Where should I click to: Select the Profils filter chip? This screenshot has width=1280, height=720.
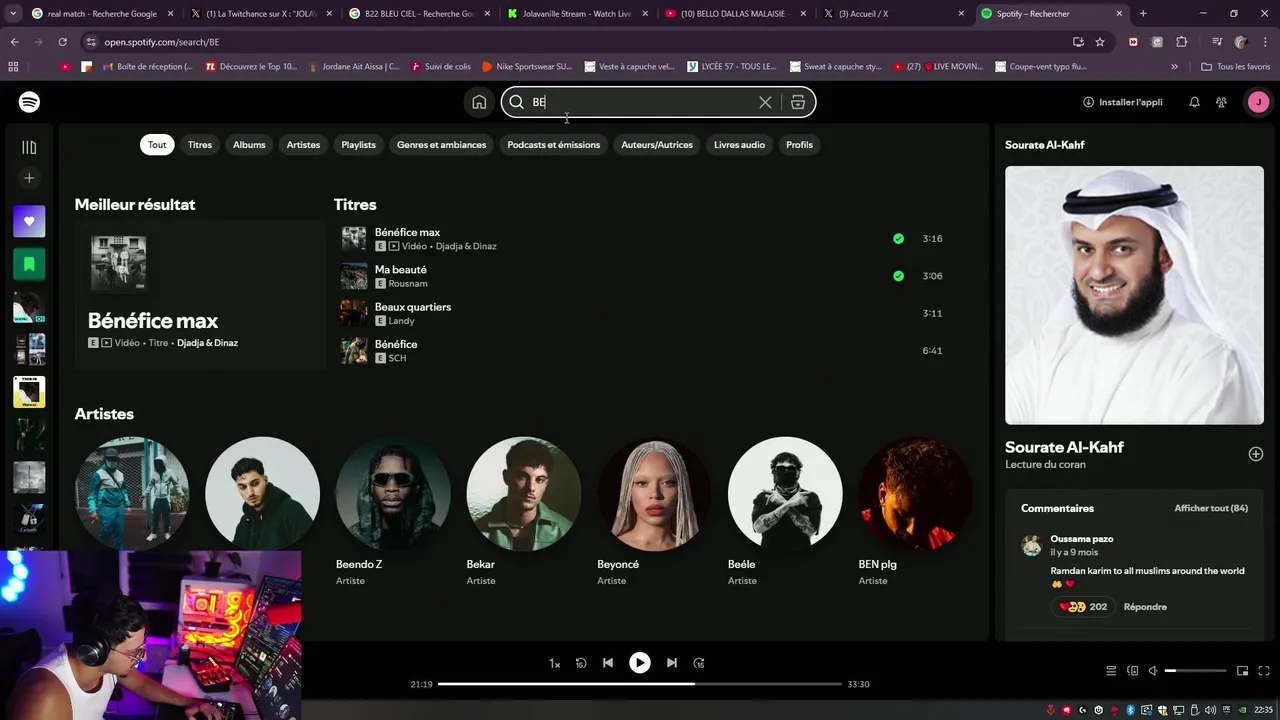[x=799, y=145]
